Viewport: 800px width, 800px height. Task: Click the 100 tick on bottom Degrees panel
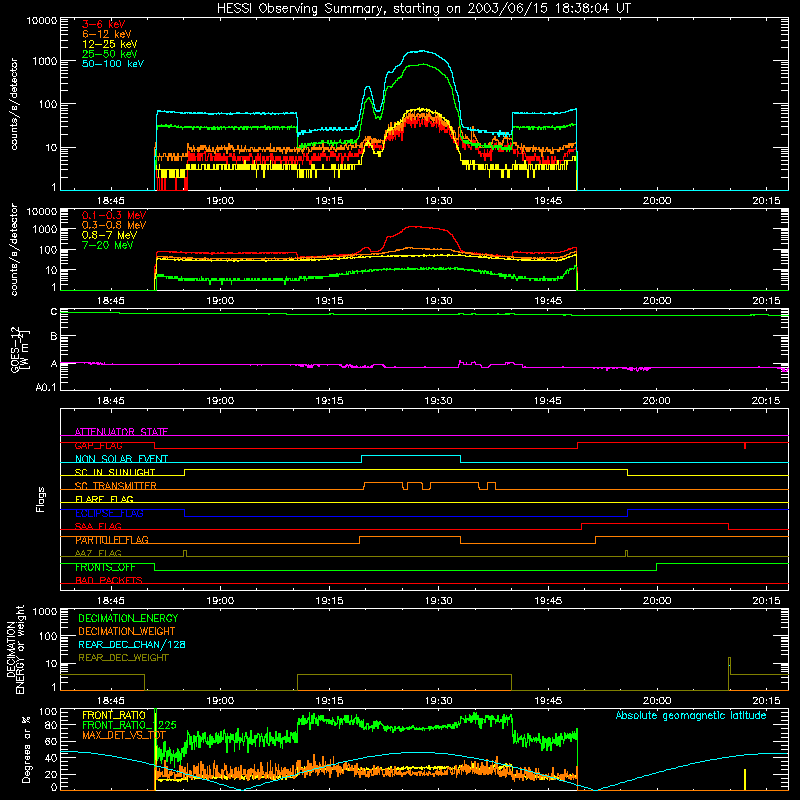click(48, 712)
